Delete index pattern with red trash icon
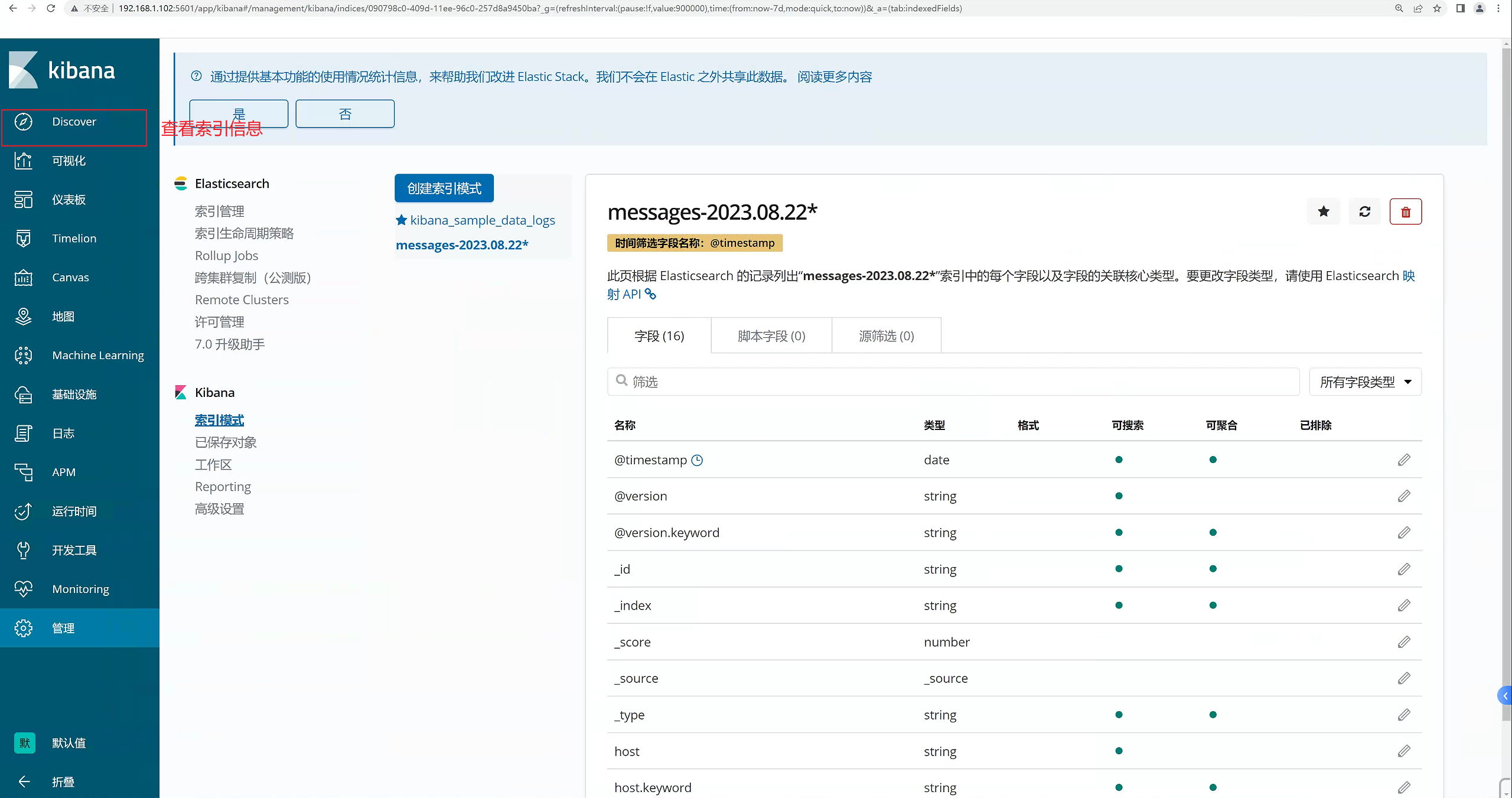Screen dimensions: 1512x798 (x=1406, y=211)
